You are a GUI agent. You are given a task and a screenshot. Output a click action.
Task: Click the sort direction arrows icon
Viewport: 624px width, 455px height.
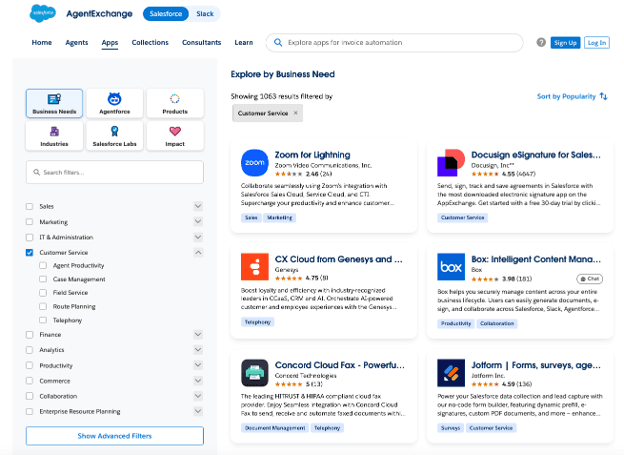604,96
